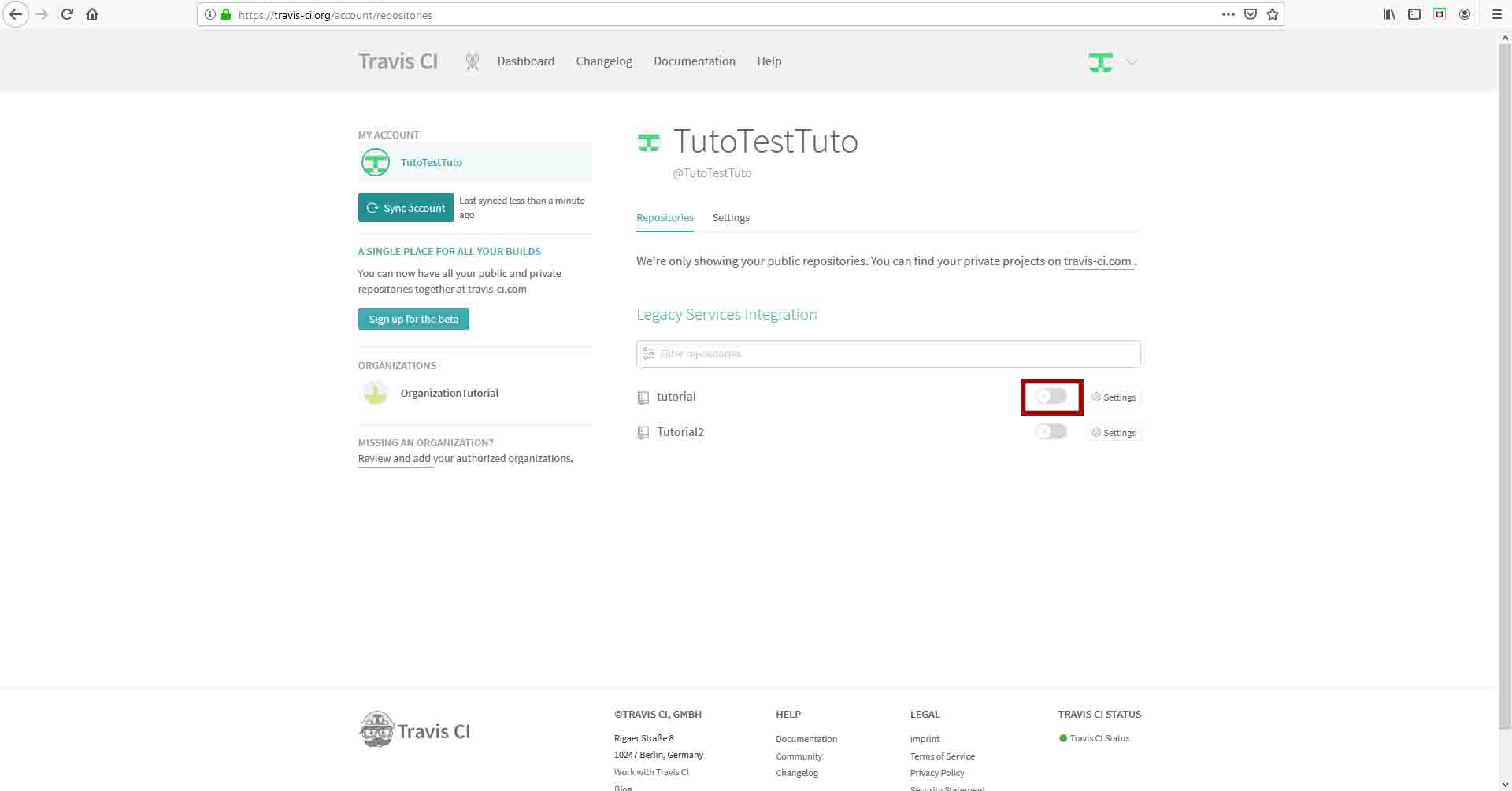Image resolution: width=1512 pixels, height=791 pixels.
Task: Click the user avatar in header
Action: tap(1100, 62)
